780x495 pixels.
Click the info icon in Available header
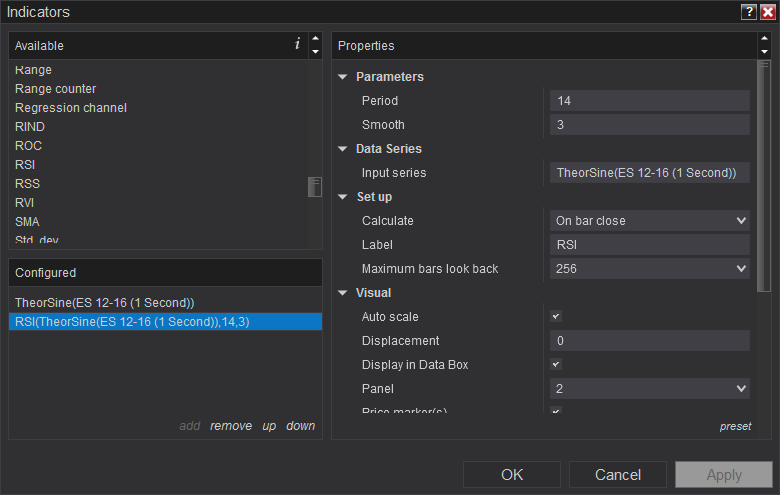297,44
